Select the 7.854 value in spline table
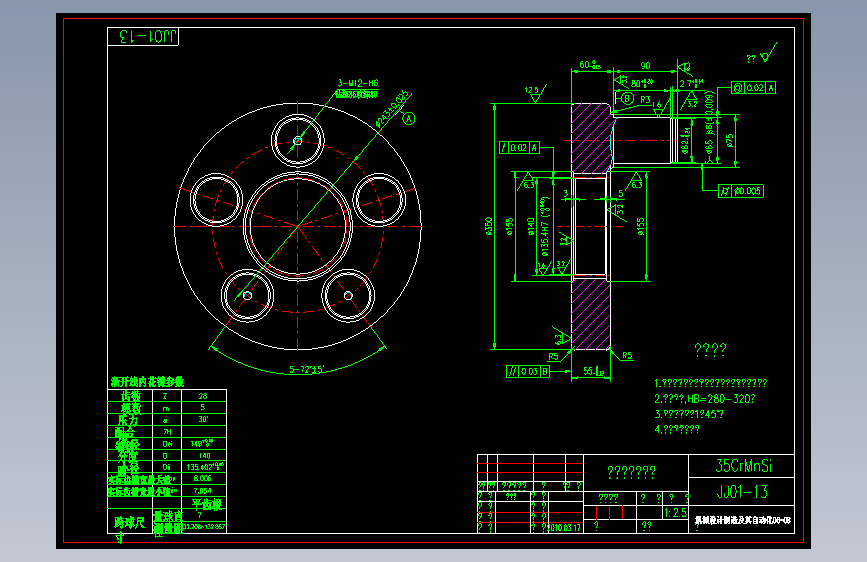 pos(202,491)
